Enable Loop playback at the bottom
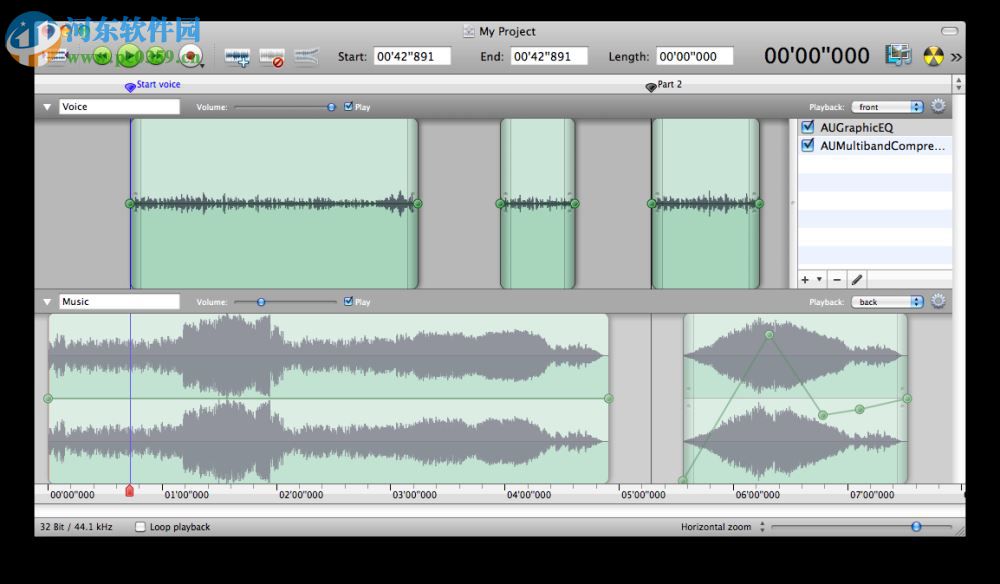Screen dimensions: 1000x584 click(x=139, y=527)
